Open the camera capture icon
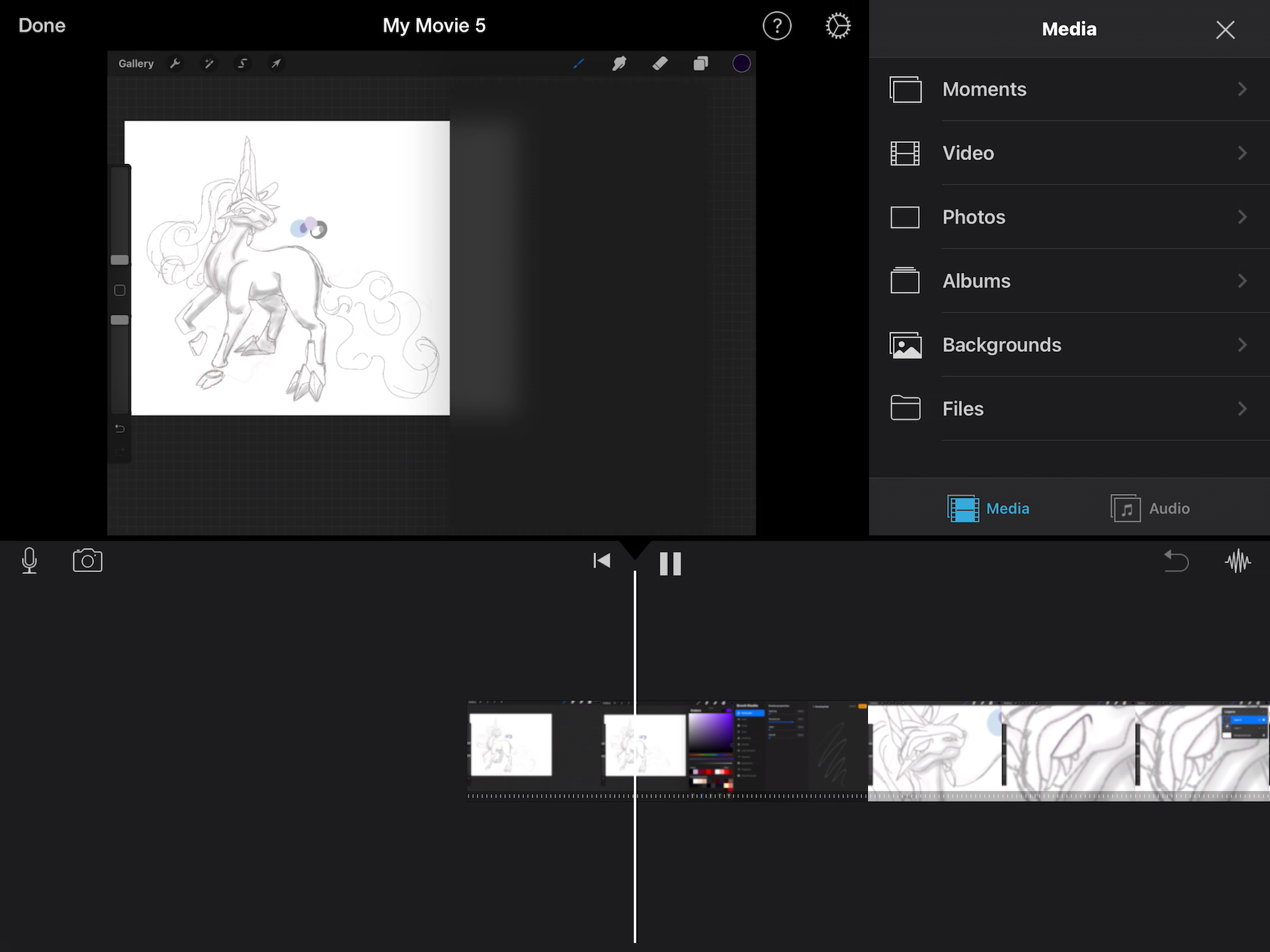The height and width of the screenshot is (952, 1270). click(x=87, y=561)
